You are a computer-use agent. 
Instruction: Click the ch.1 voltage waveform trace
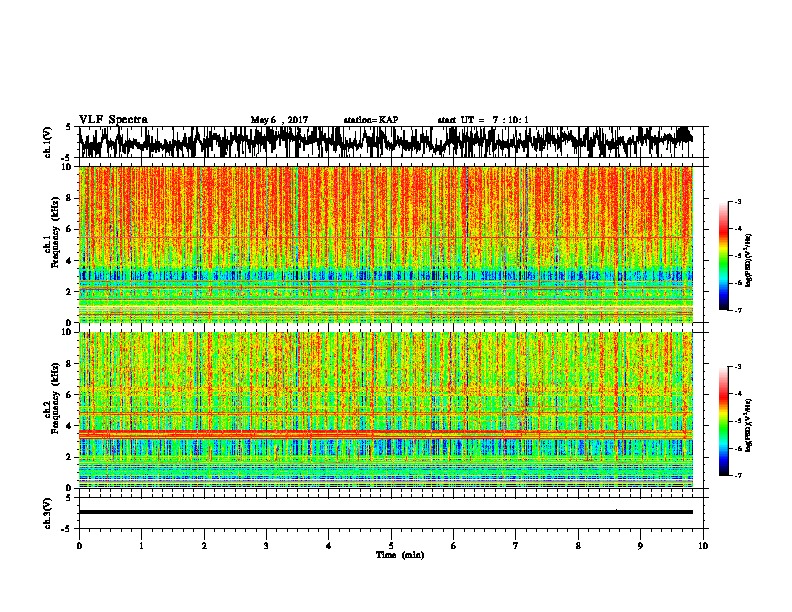386,142
